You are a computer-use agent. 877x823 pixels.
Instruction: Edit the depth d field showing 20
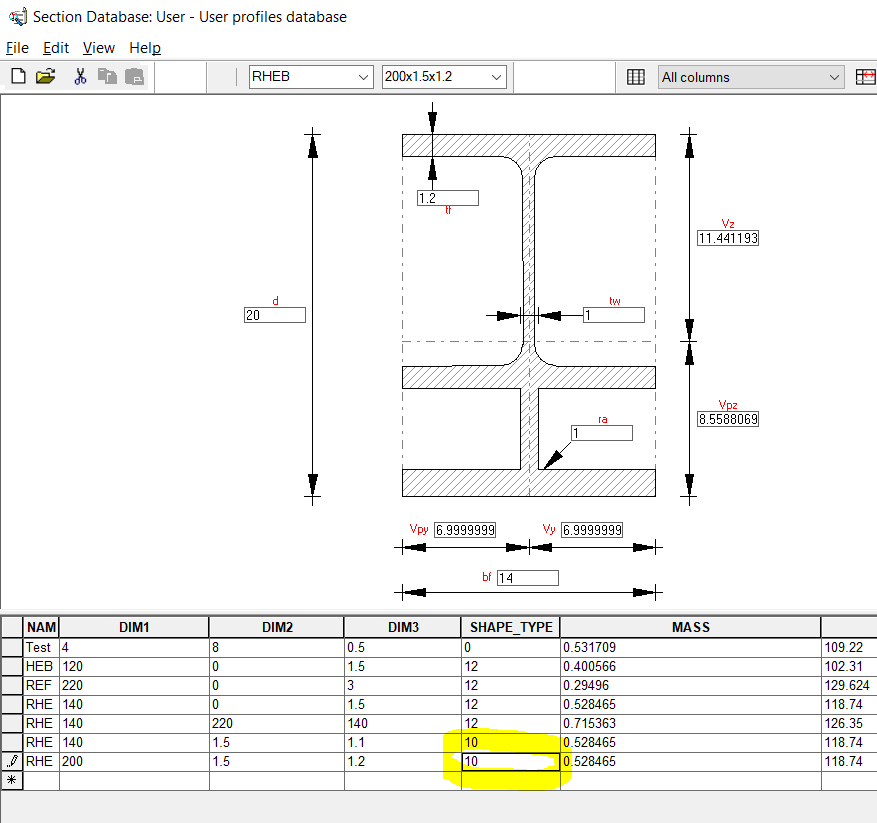274,314
